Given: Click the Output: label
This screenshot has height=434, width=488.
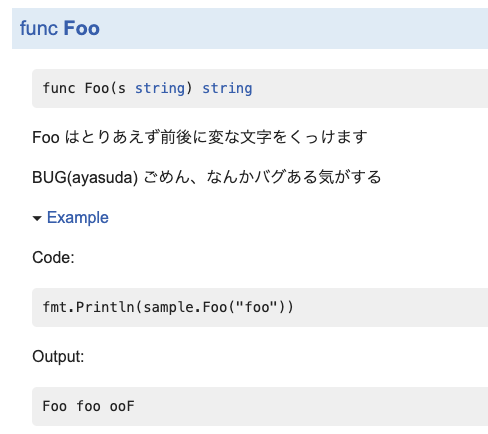Looking at the screenshot, I should [x=58, y=356].
